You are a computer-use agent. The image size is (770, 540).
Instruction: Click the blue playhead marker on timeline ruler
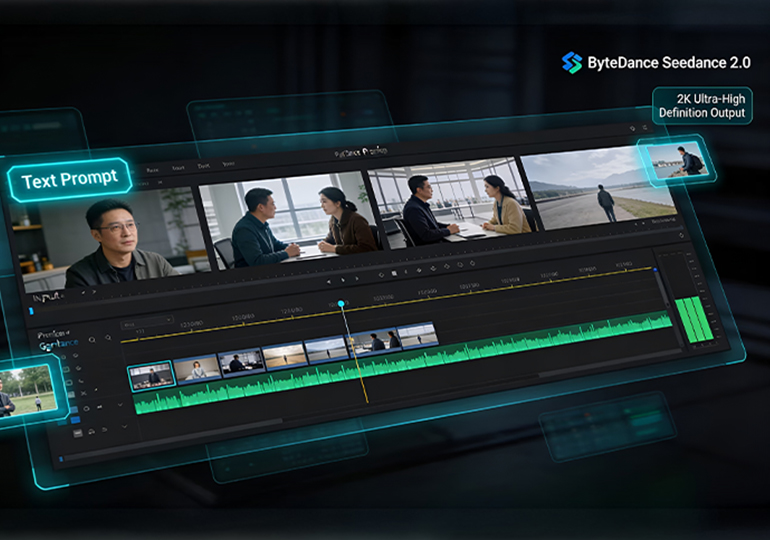pos(341,303)
